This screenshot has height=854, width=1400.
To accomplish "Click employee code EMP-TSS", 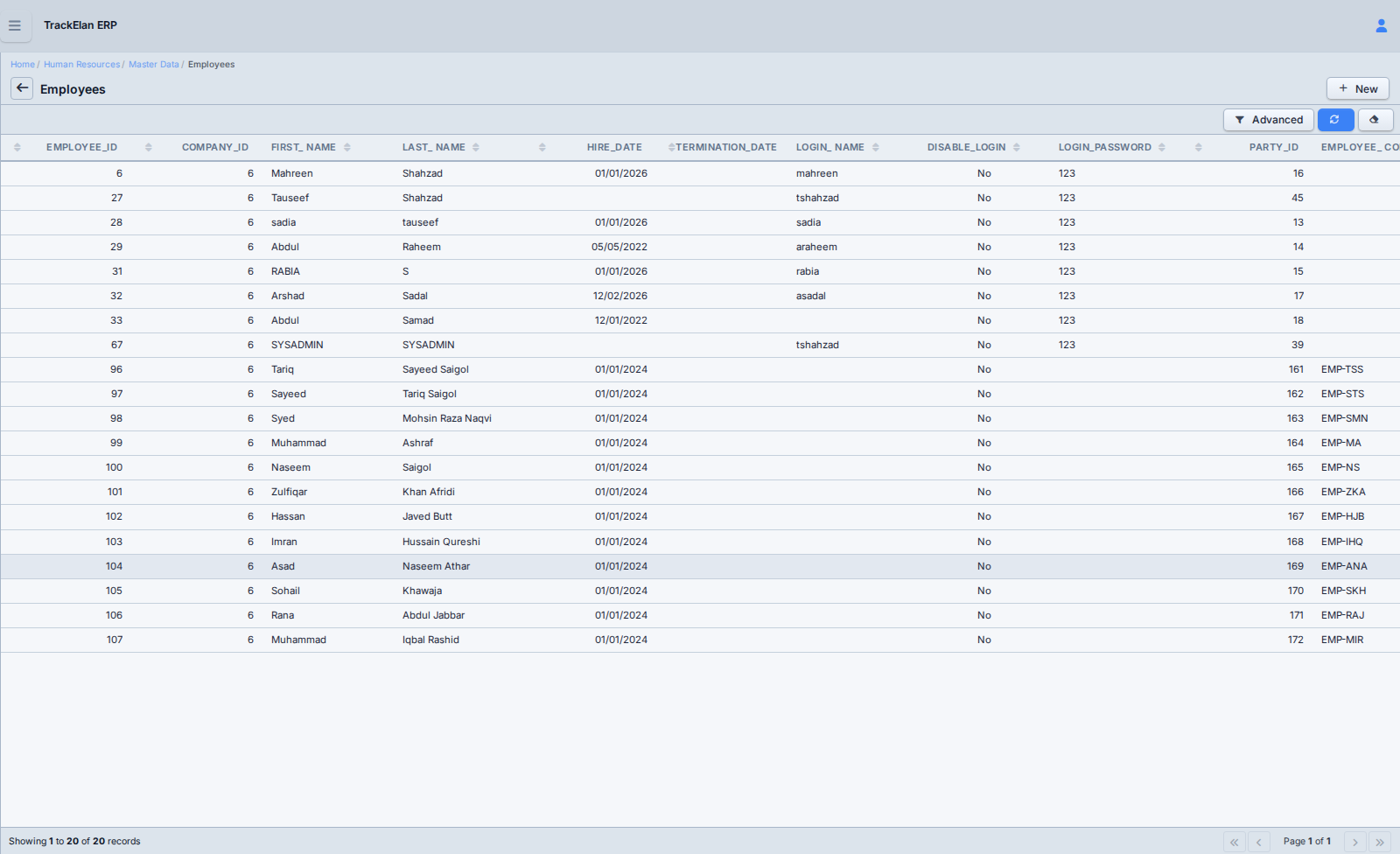I will 1342,369.
